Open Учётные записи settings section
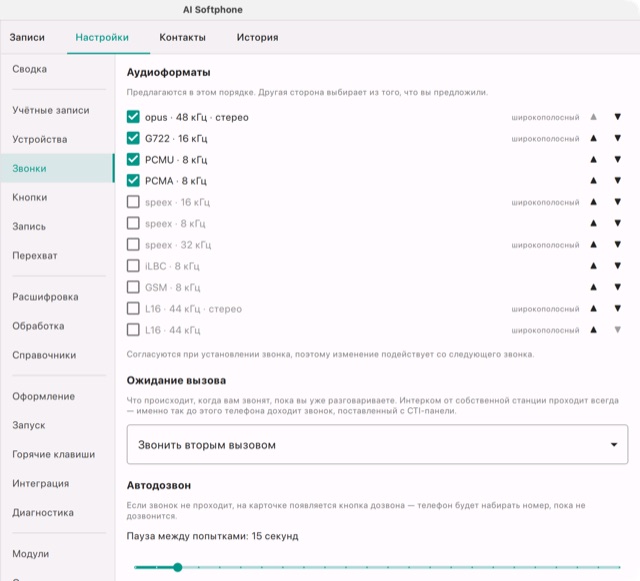Image resolution: width=640 pixels, height=581 pixels. [51, 110]
